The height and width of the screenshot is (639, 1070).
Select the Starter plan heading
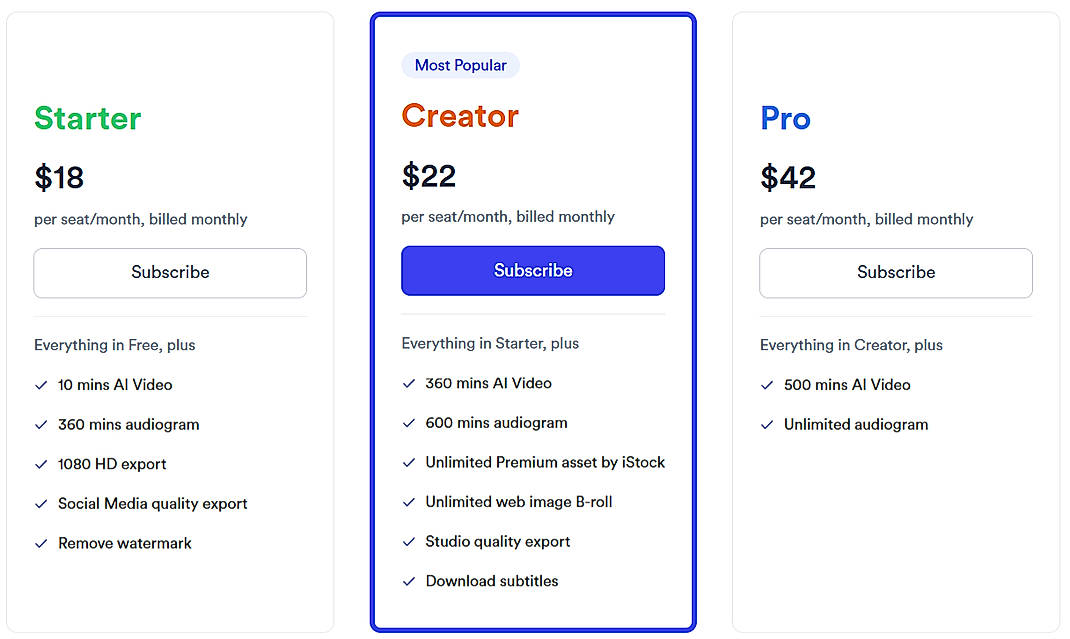pos(87,118)
